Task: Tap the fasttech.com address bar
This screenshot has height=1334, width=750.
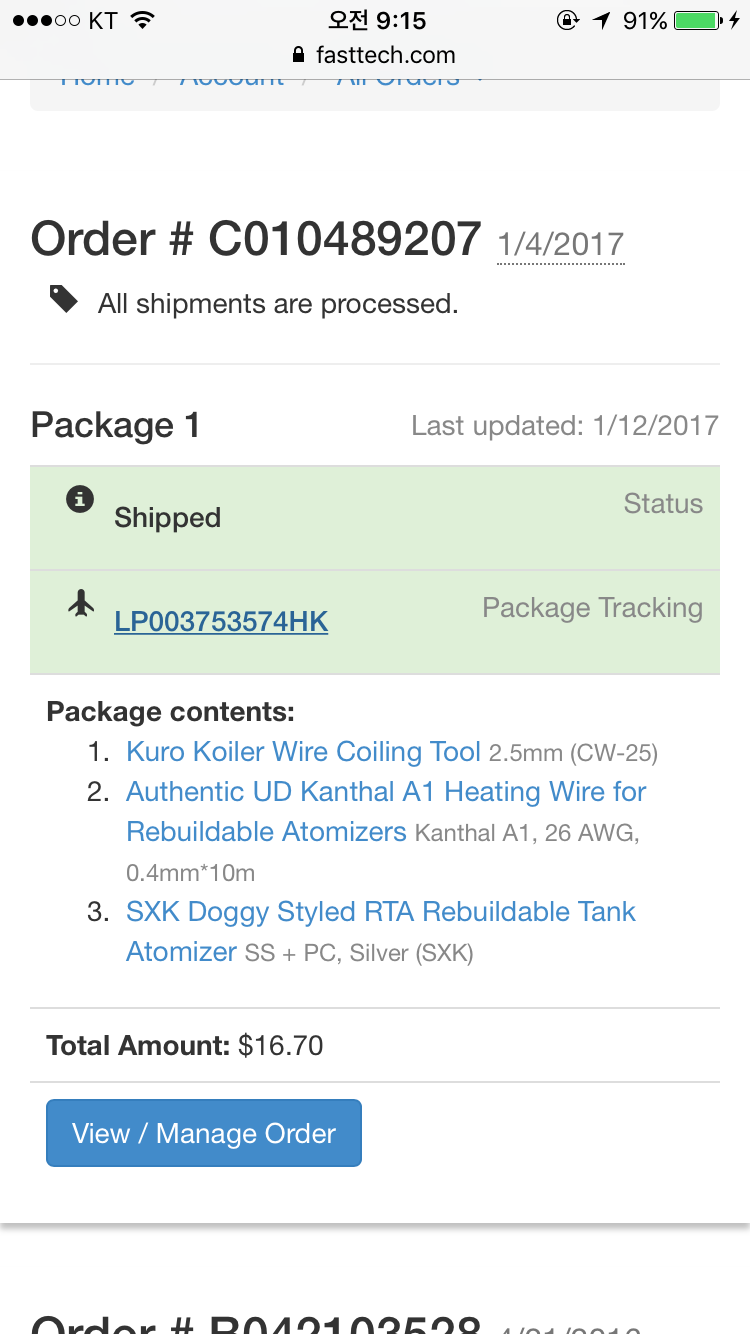Action: [x=385, y=56]
